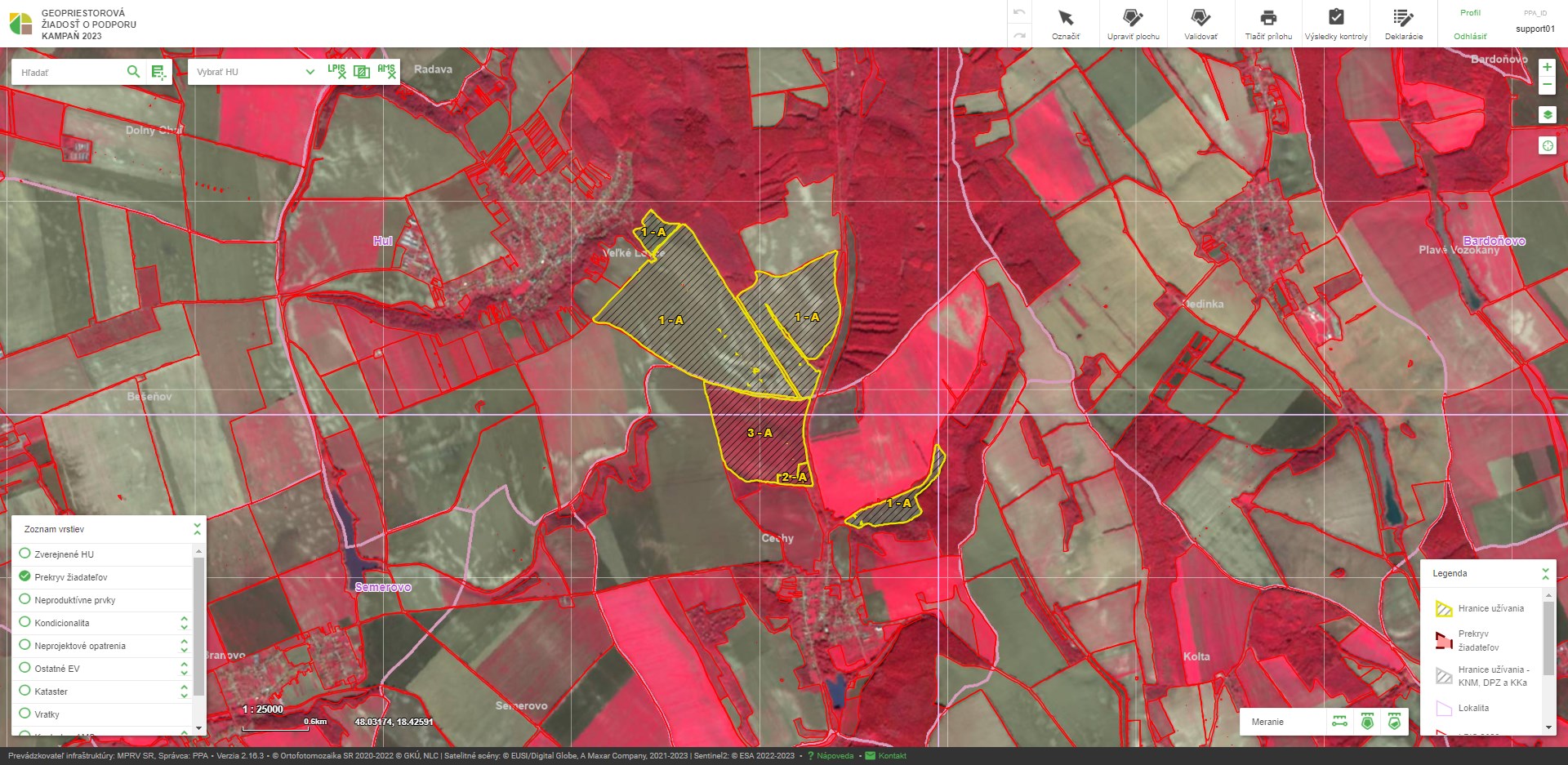Expand the Neprojektové opatrenia sublayers

click(x=184, y=646)
